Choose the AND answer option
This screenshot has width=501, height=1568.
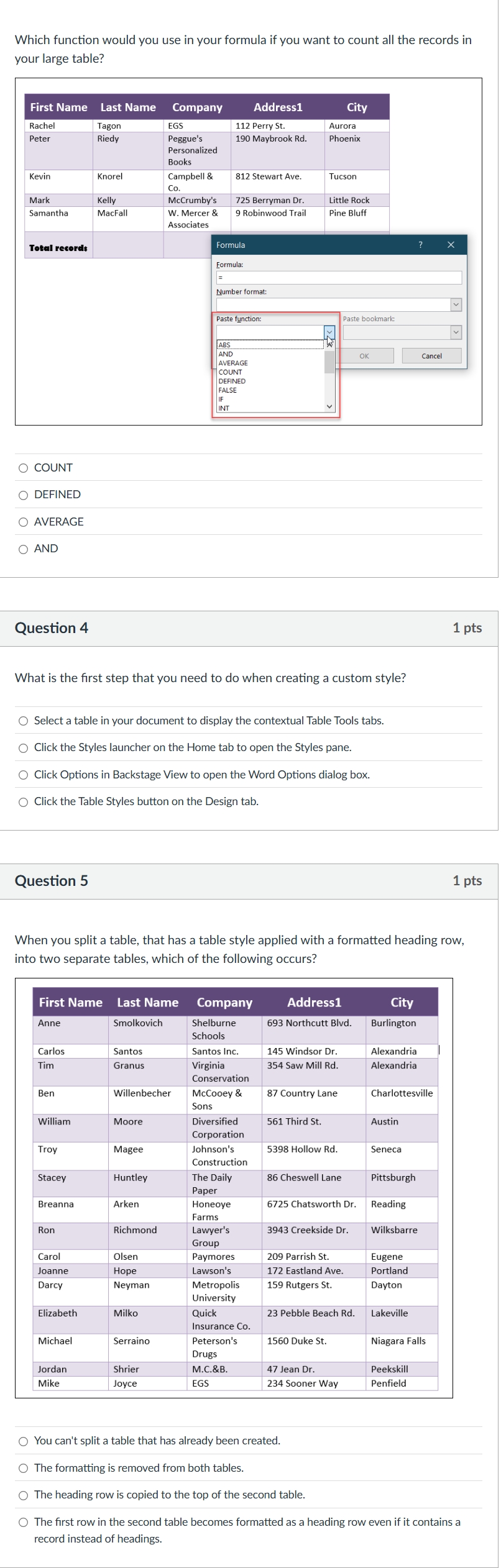[24, 549]
